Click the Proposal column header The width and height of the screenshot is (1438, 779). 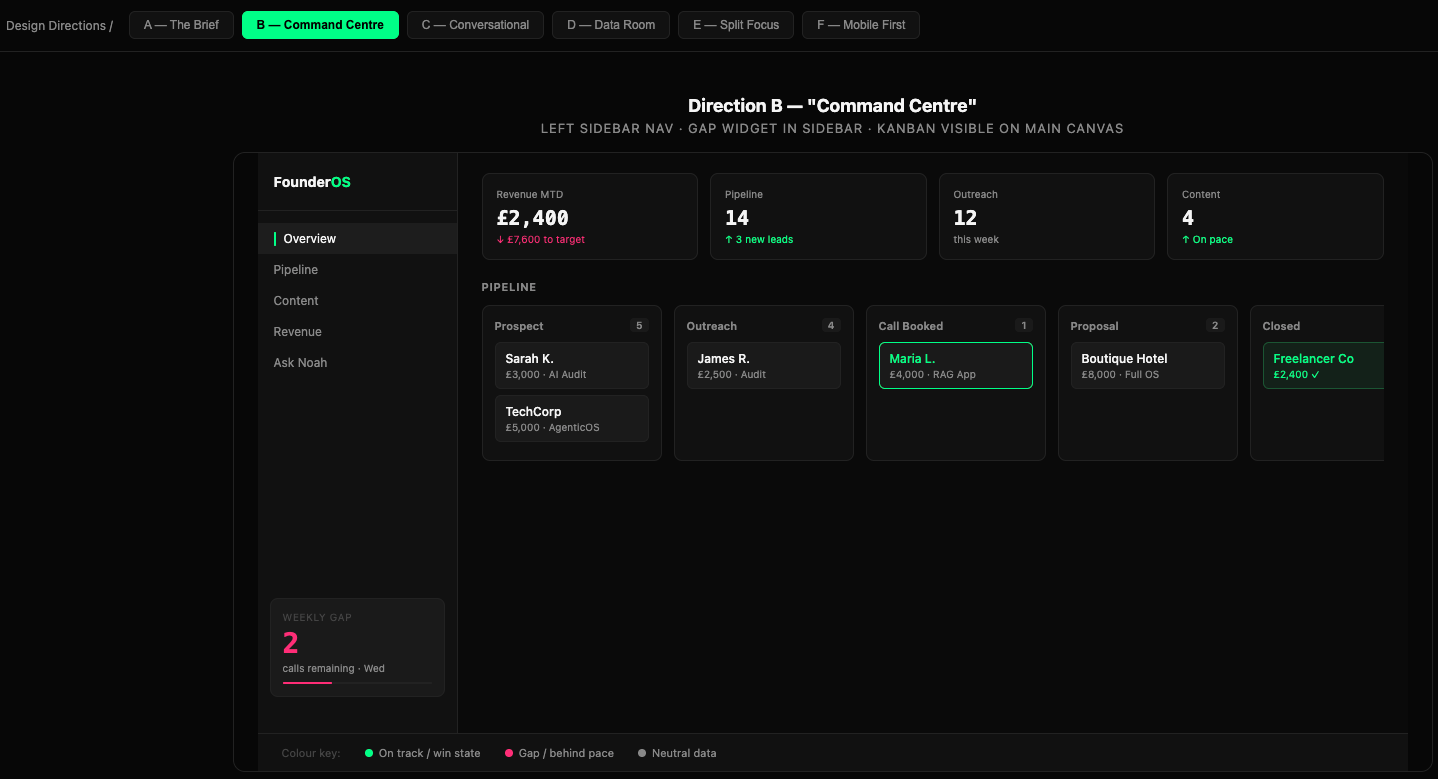click(x=1095, y=326)
